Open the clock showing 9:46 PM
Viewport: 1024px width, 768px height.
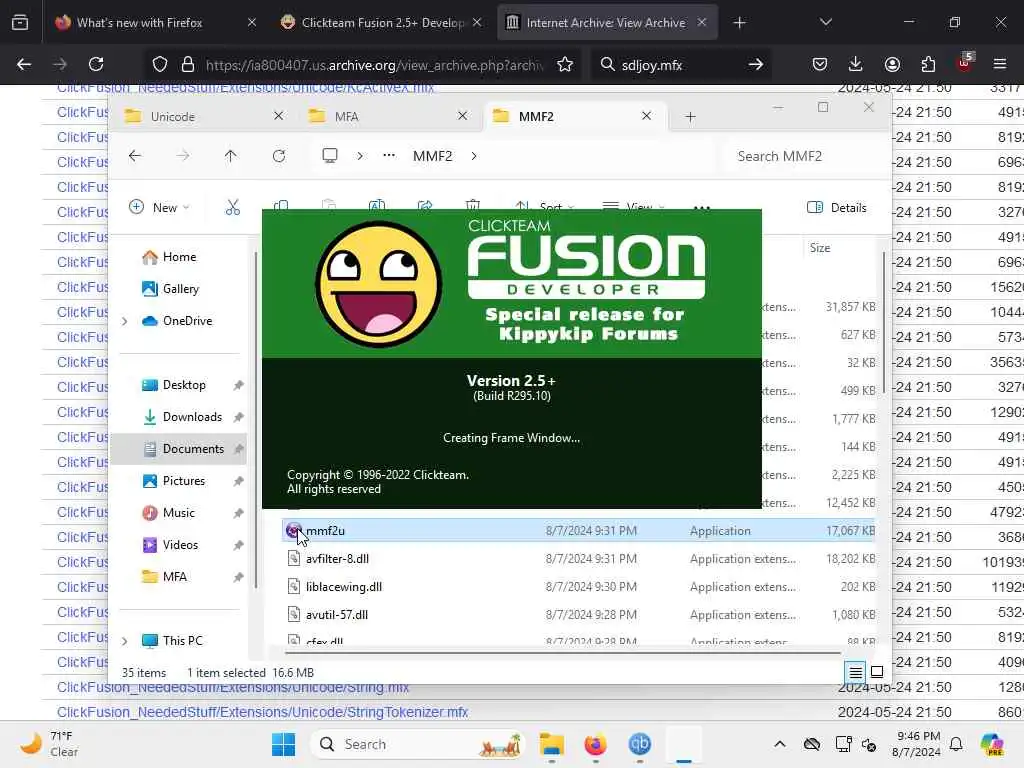coord(917,744)
